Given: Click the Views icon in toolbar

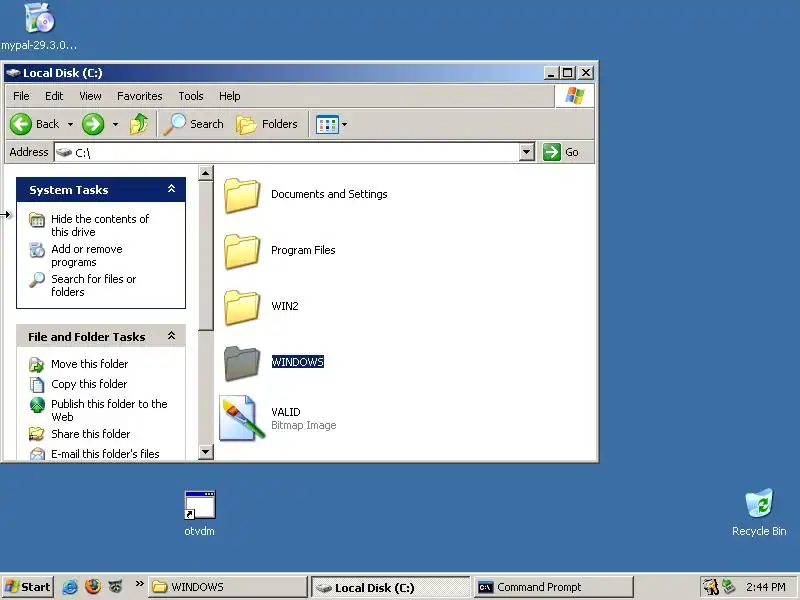Looking at the screenshot, I should pyautogui.click(x=327, y=124).
